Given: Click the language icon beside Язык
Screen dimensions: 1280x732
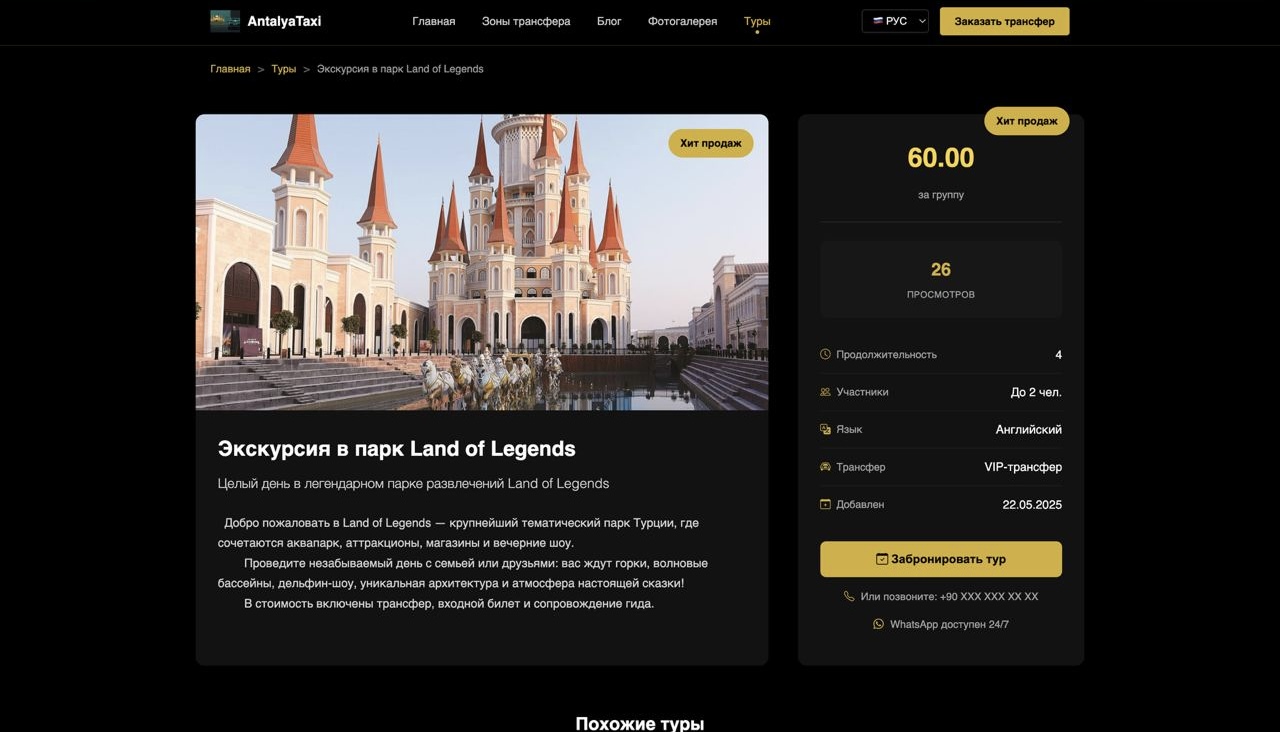Looking at the screenshot, I should 825,429.
